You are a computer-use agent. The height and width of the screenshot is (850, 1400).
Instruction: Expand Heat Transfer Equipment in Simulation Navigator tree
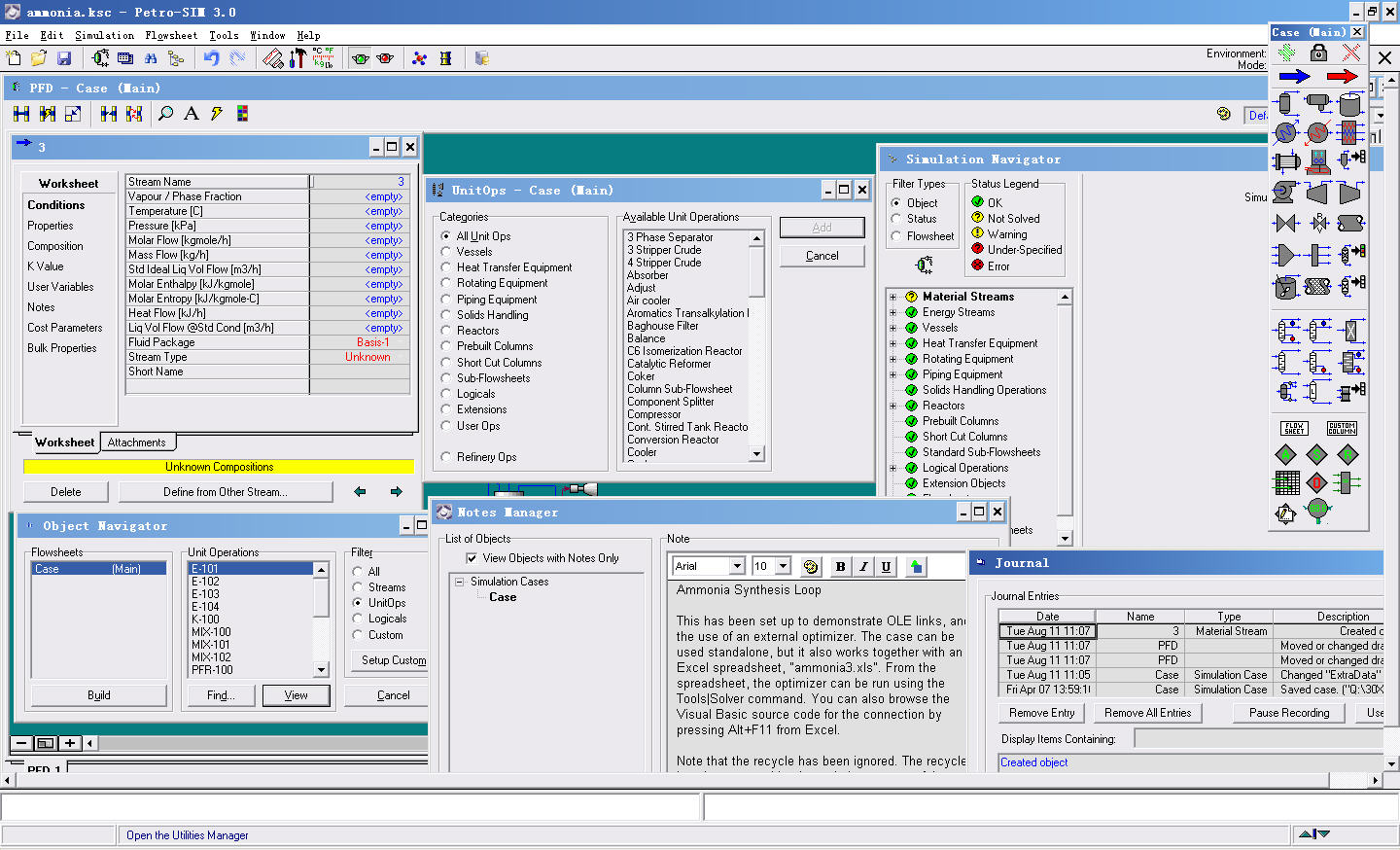pyautogui.click(x=892, y=343)
